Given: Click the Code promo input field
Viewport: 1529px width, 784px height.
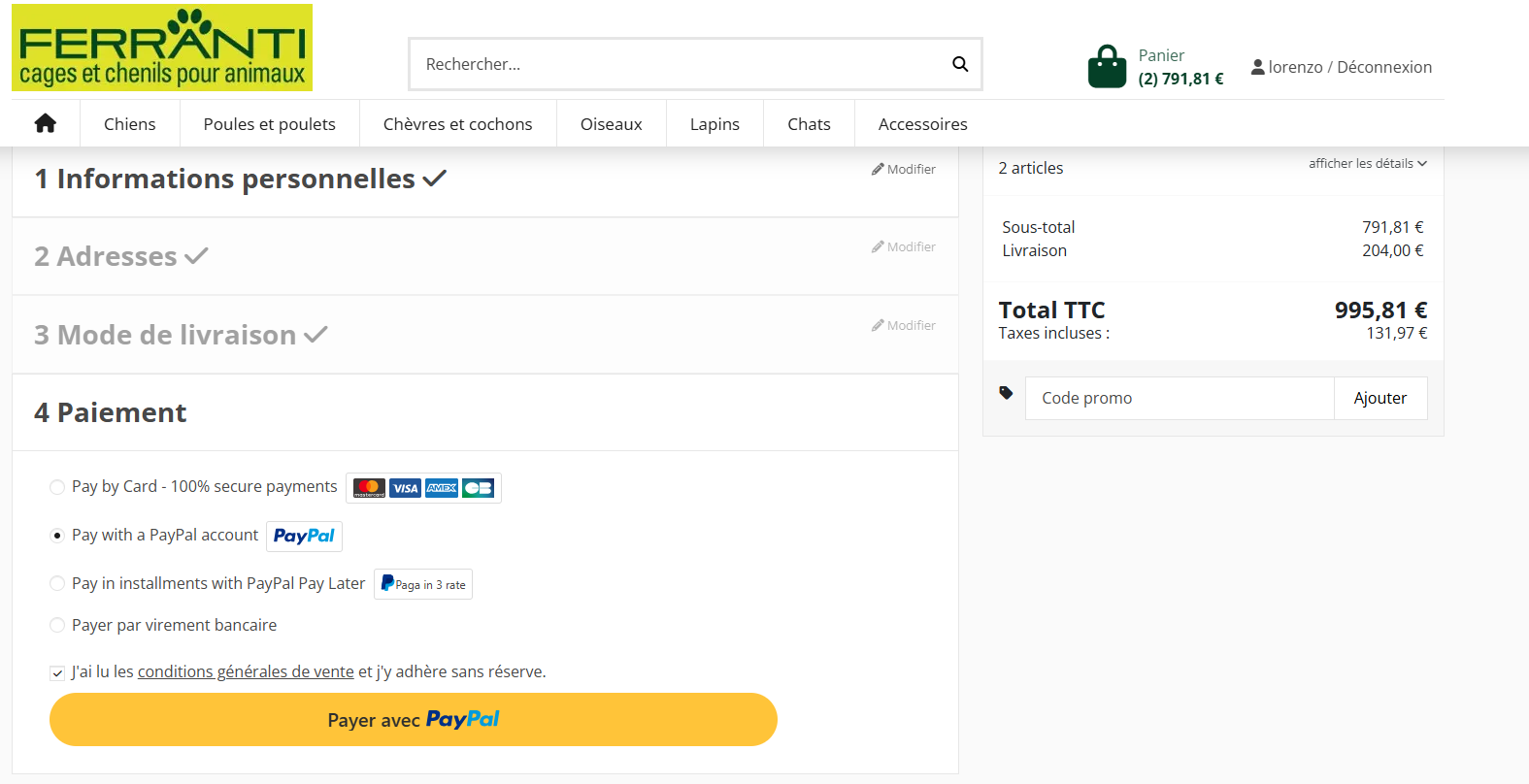Looking at the screenshot, I should (1180, 398).
